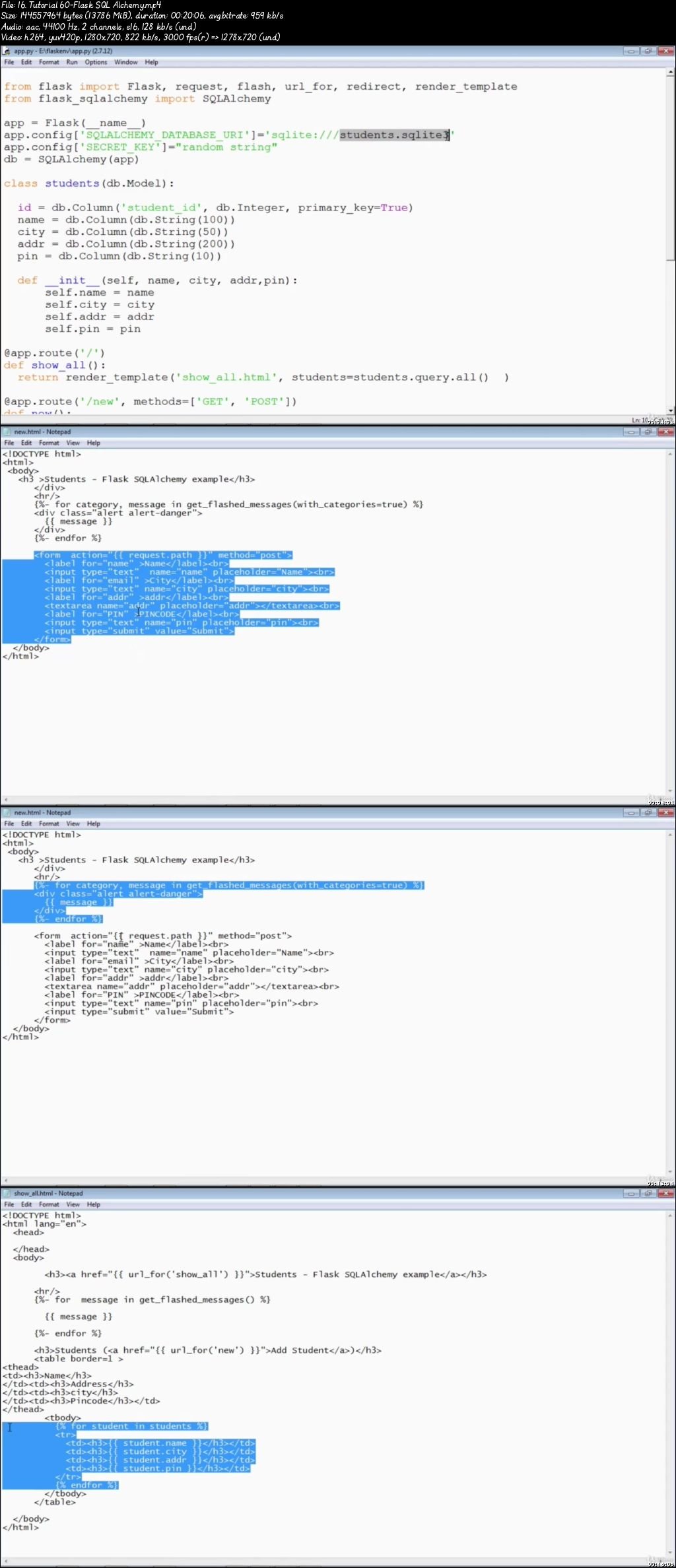Image resolution: width=676 pixels, height=1568 pixels.
Task: Click the '<html lang="en">' line in show_all.html
Action: [x=44, y=1224]
